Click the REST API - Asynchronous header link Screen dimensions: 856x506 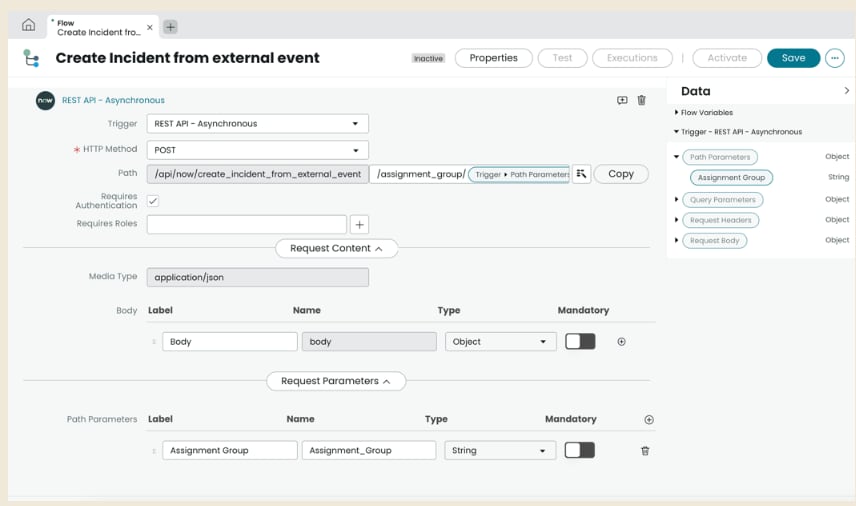pos(113,100)
